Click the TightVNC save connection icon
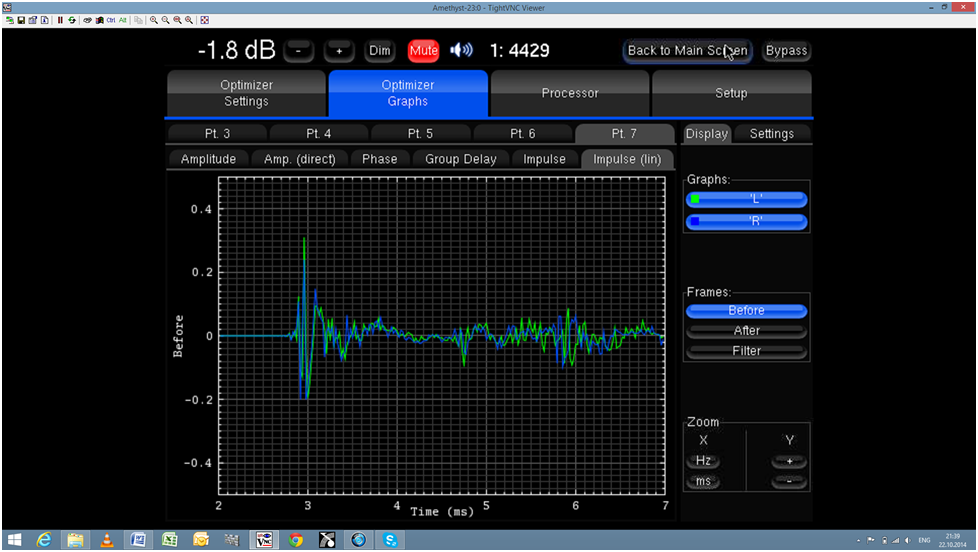978x552 pixels. point(20,20)
